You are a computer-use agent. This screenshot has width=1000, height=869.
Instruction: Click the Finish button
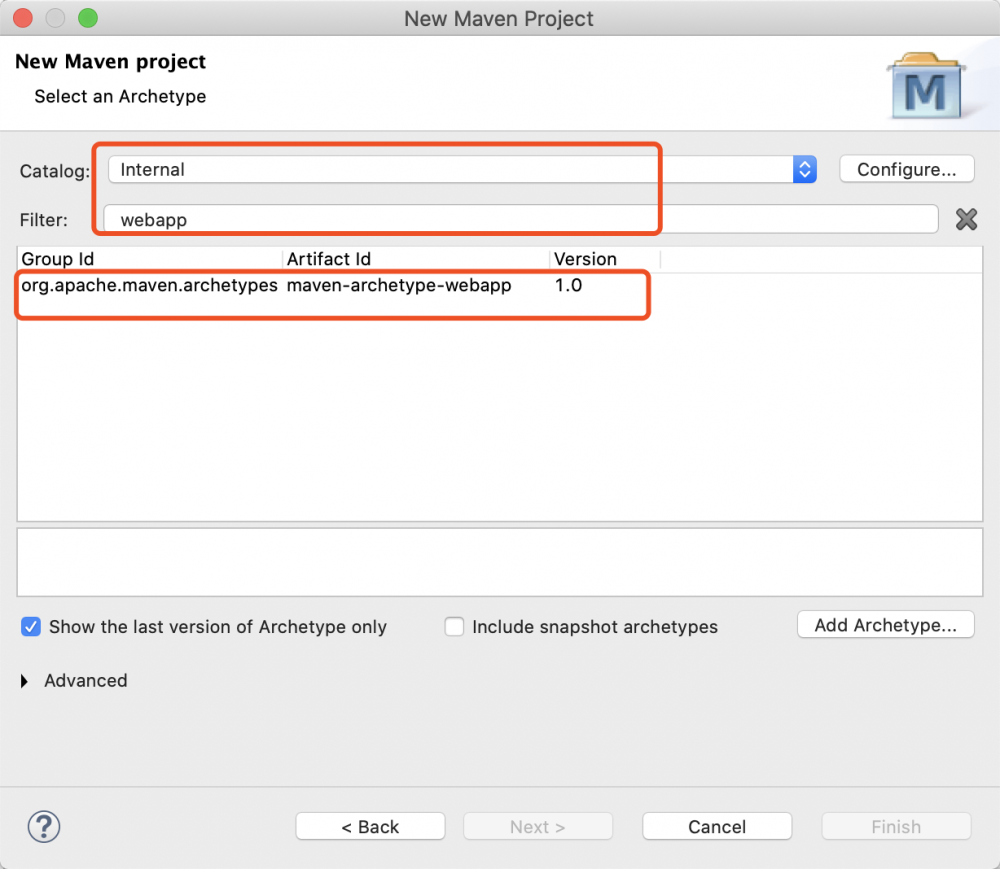(x=896, y=827)
